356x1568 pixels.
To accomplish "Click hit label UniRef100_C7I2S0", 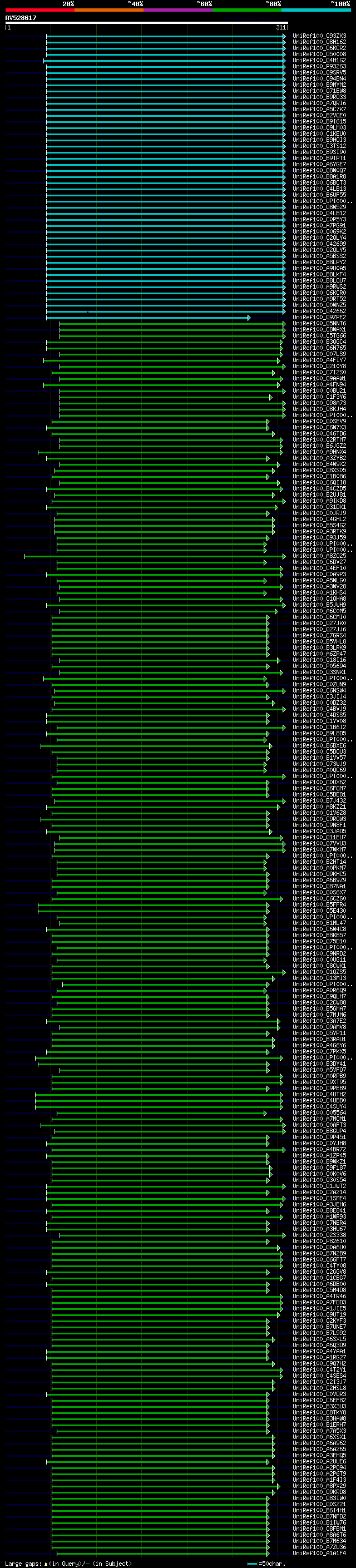I will point(319,373).
